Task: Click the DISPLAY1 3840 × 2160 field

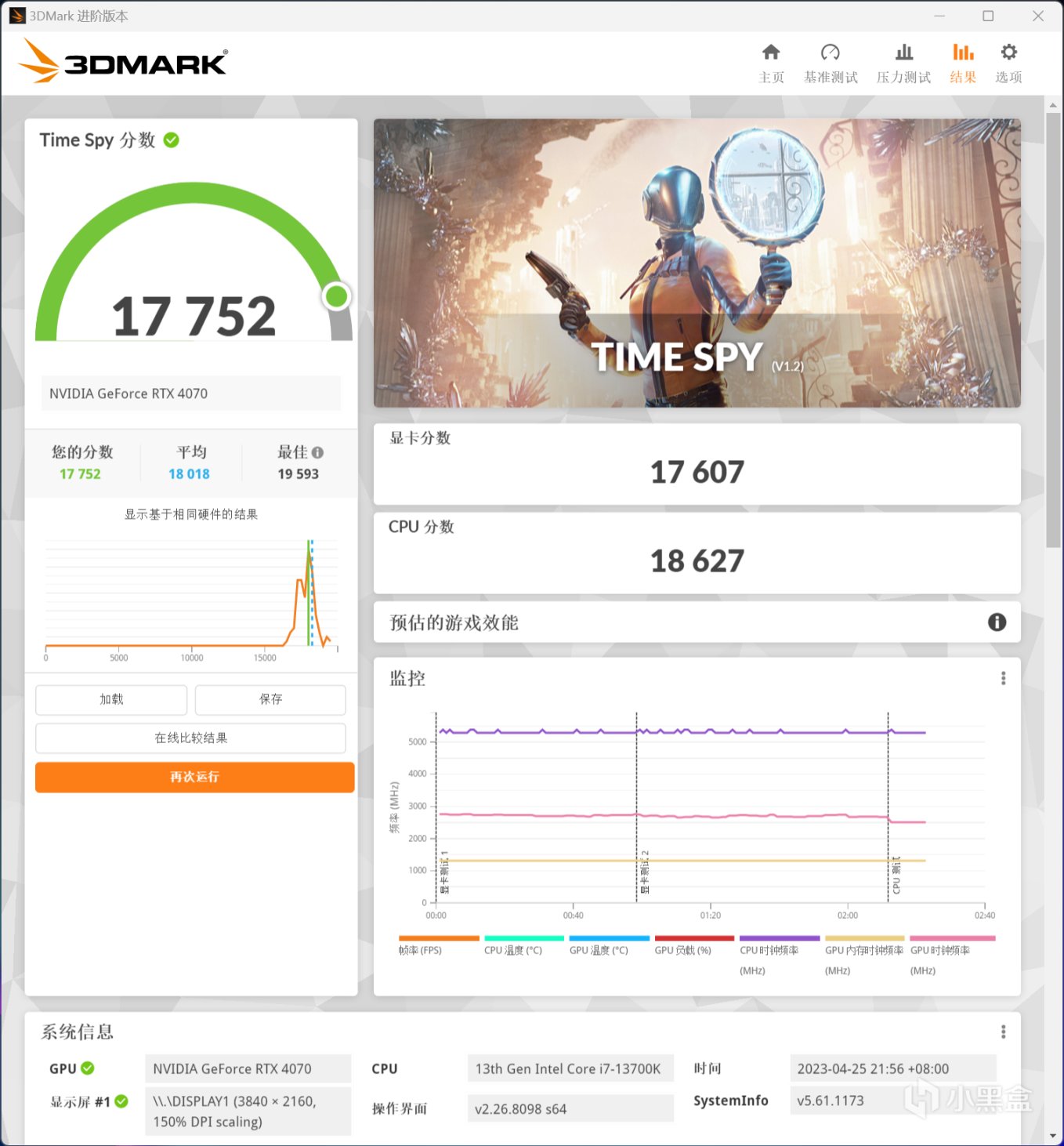Action: 248,1111
